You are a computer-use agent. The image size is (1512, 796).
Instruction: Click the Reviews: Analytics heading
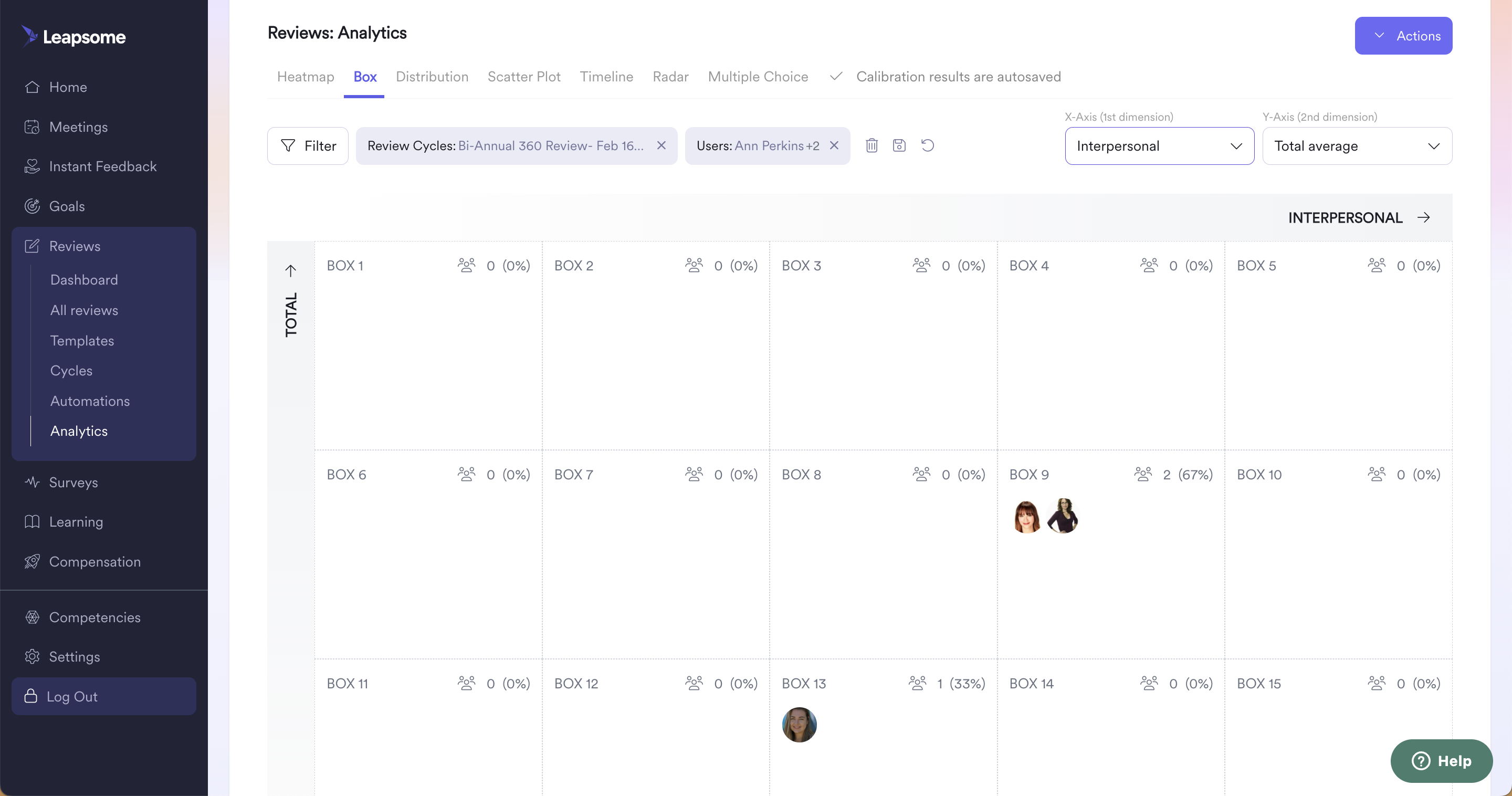pos(337,33)
